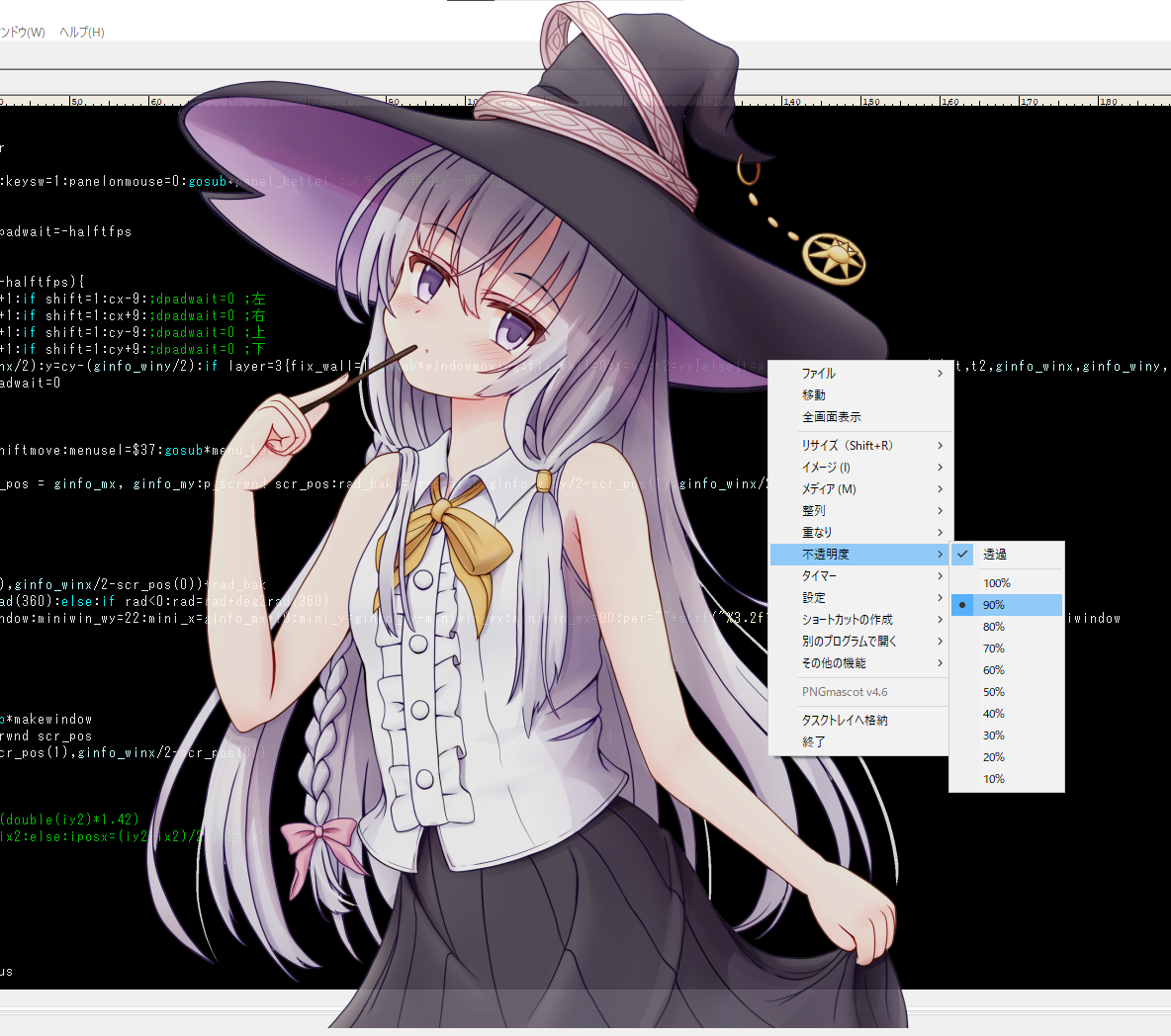Screen dimensions: 1171x1036
Task: Open ショートカットの作成 submenu
Action: click(x=860, y=620)
